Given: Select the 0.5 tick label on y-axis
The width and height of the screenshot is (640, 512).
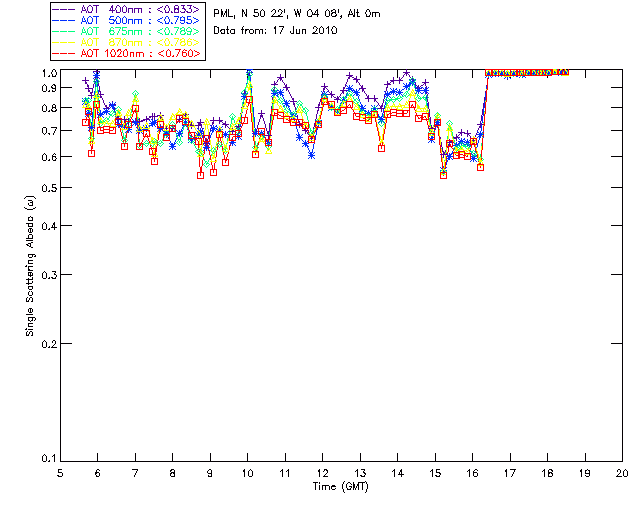Looking at the screenshot, I should [49, 188].
